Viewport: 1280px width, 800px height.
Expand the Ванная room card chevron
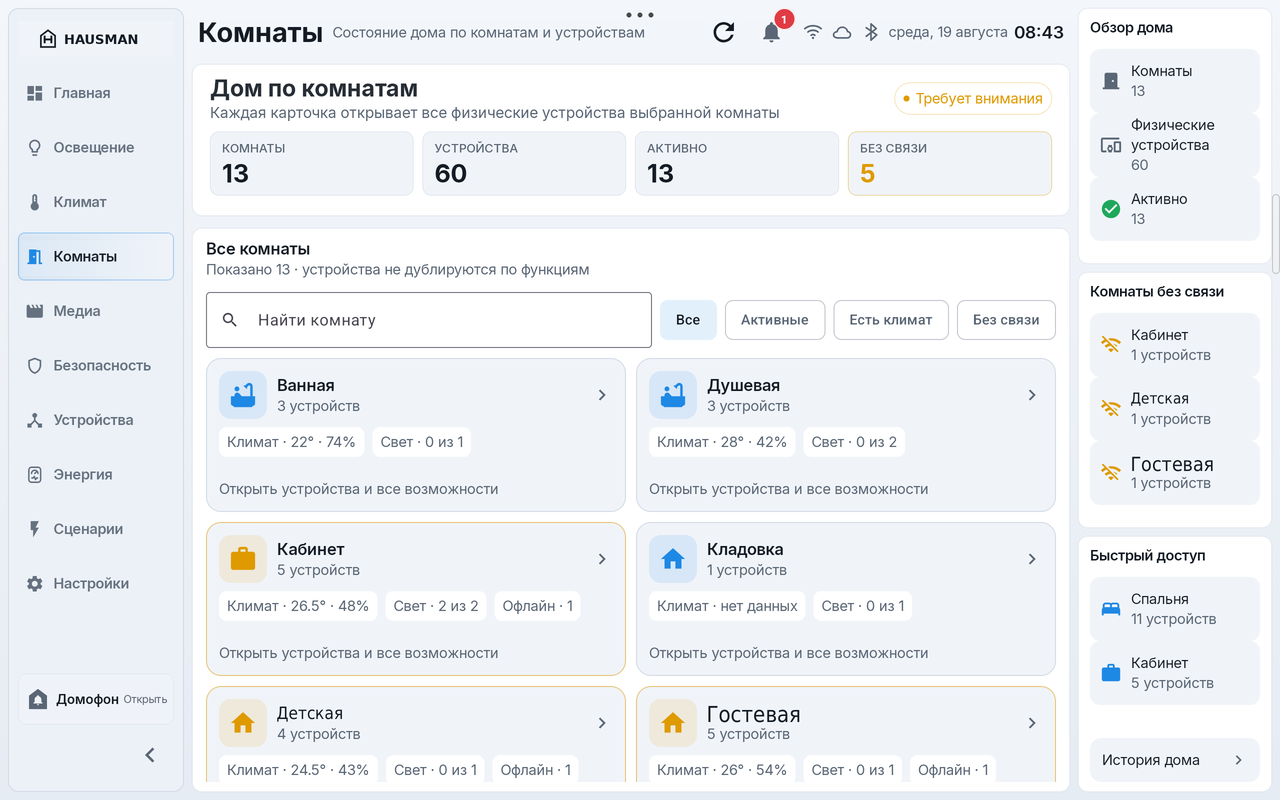tap(602, 395)
